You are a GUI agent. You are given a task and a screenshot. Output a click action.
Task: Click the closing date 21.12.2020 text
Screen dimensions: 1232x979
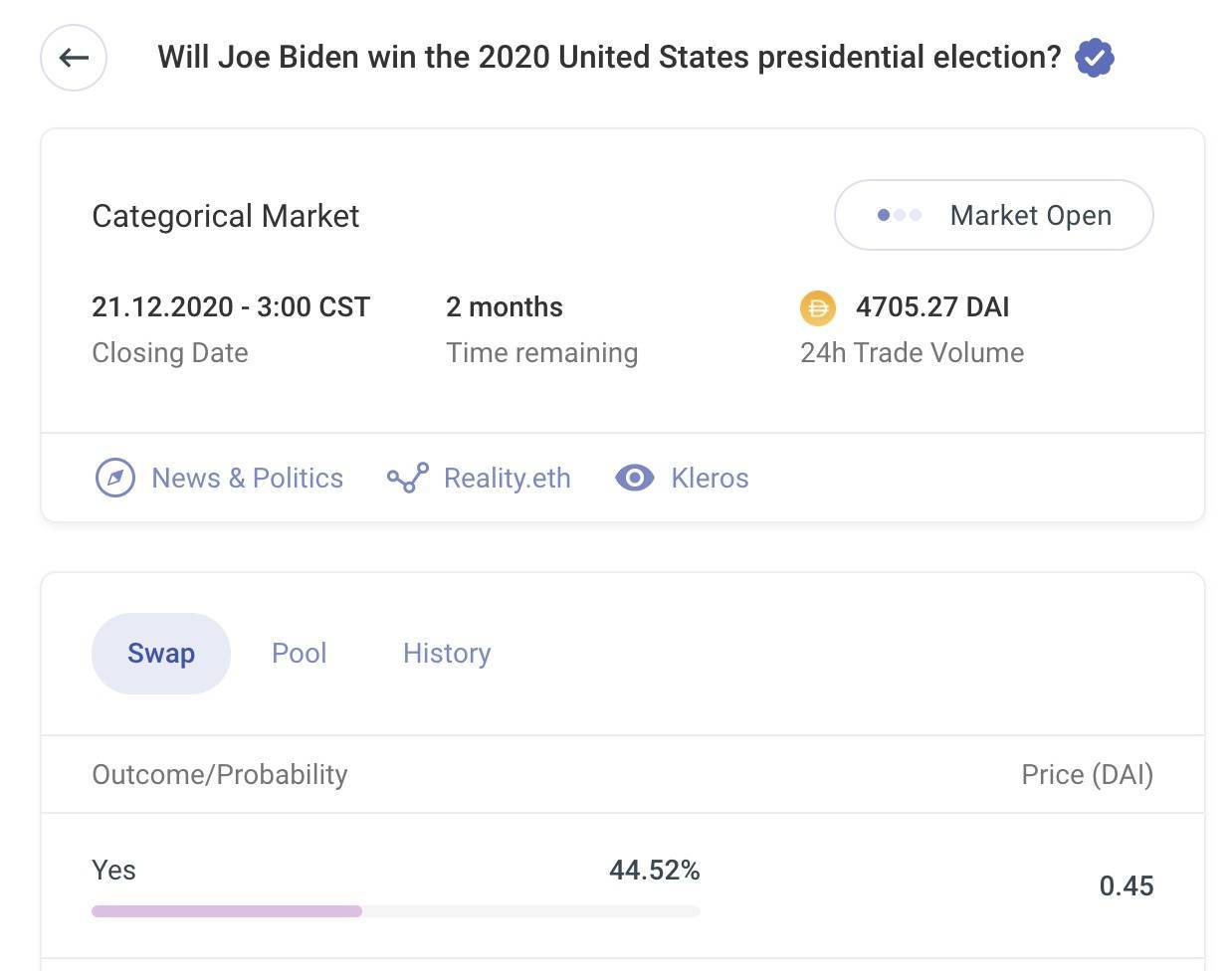click(231, 307)
